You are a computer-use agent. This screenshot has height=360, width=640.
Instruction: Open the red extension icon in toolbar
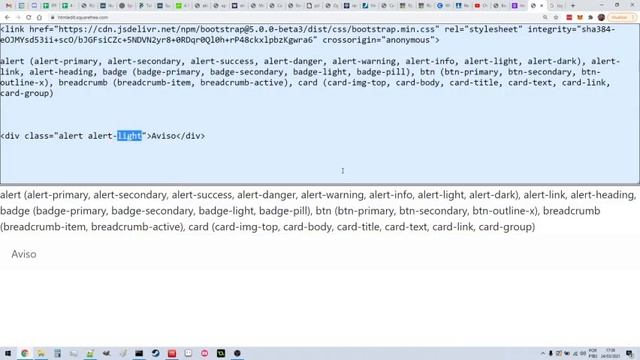[x=569, y=18]
